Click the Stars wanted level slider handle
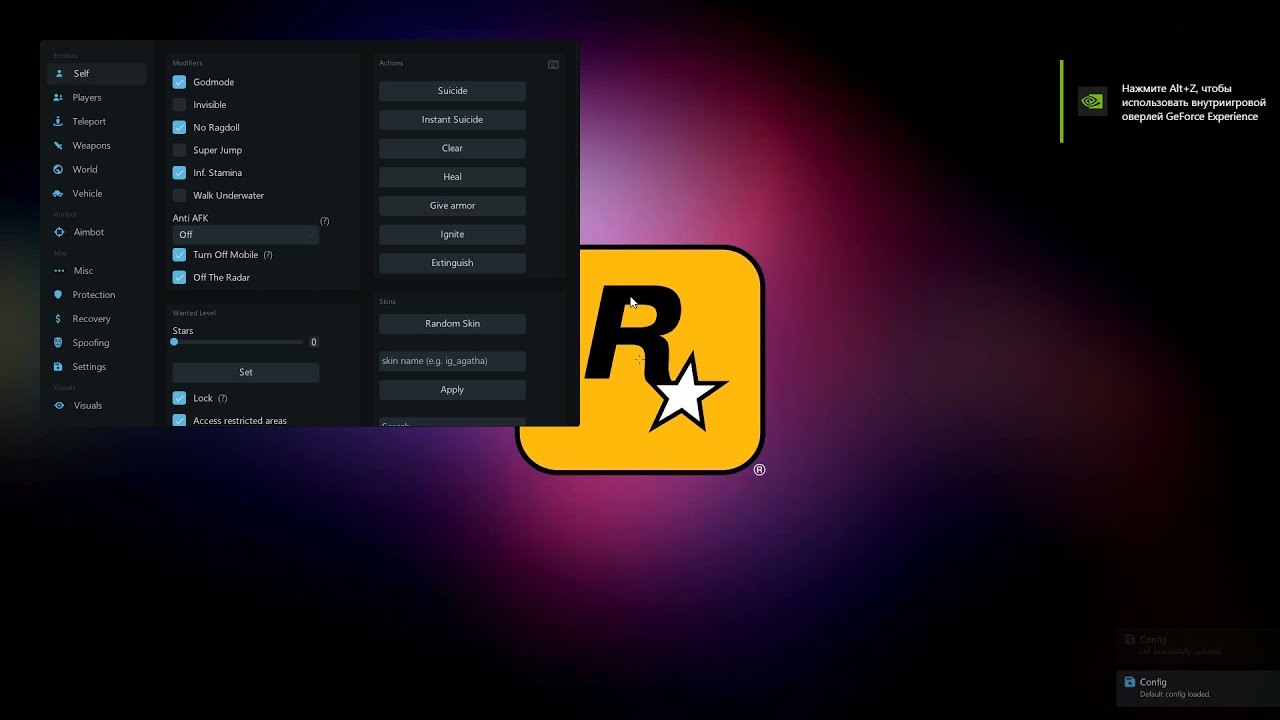The height and width of the screenshot is (720, 1280). click(x=174, y=342)
